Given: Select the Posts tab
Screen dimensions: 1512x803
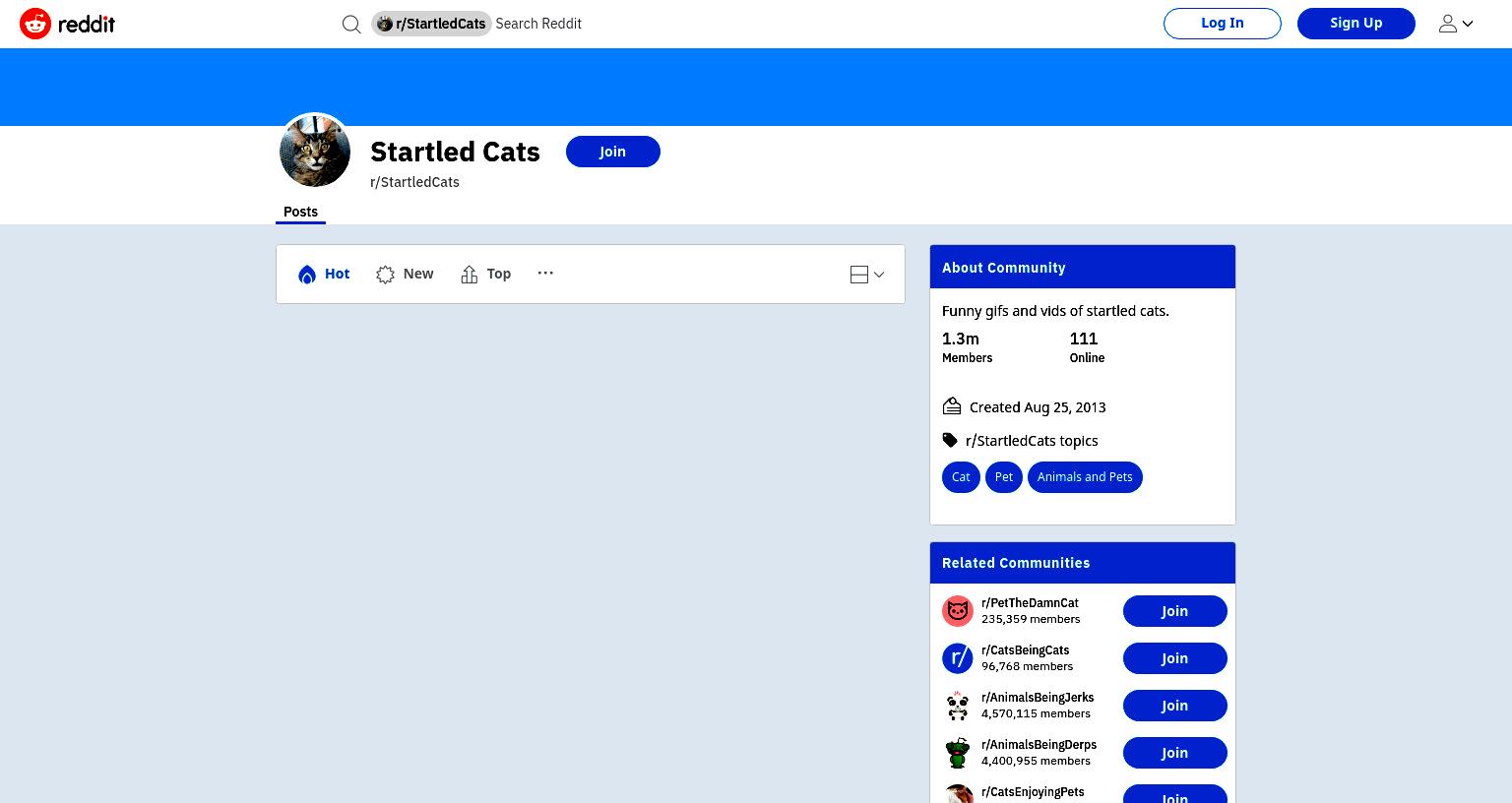Looking at the screenshot, I should coord(300,212).
